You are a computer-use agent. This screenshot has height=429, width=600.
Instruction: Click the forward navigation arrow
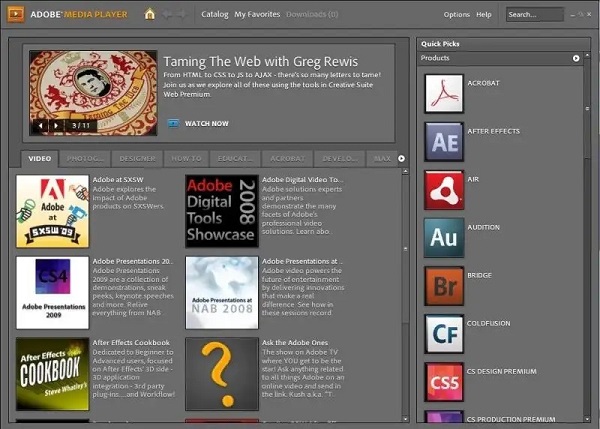(181, 15)
